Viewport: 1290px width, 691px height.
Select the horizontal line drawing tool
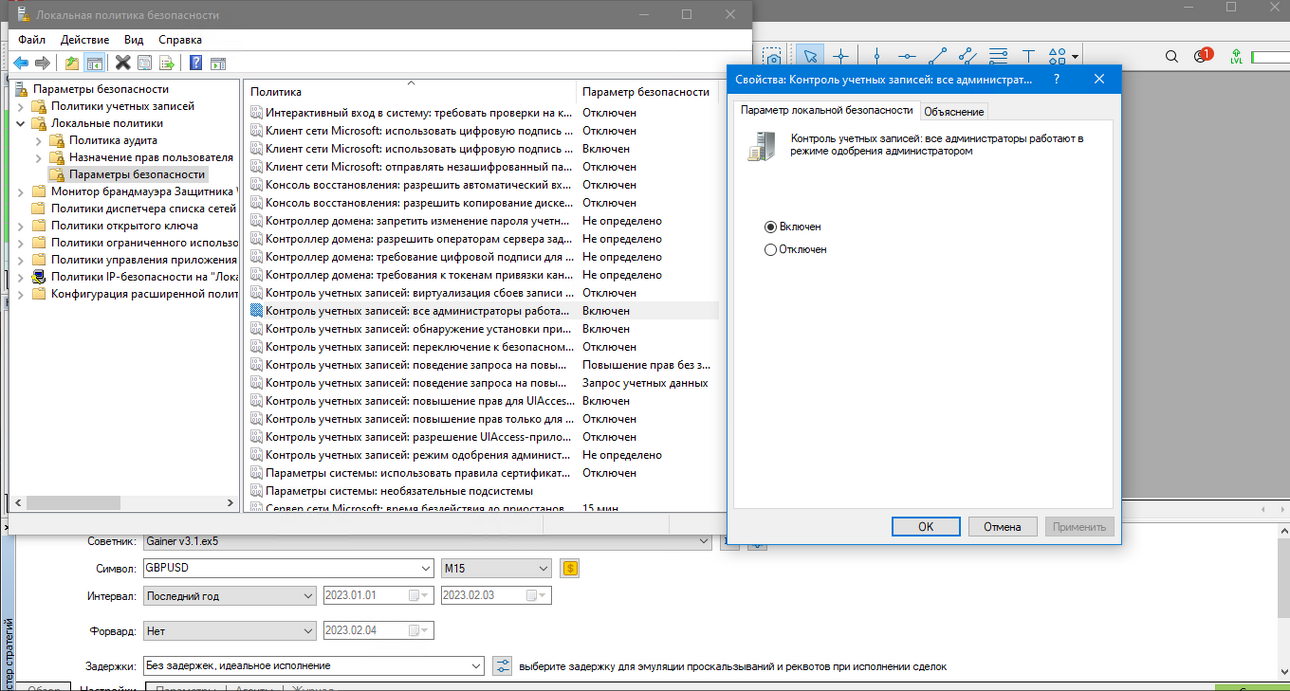pos(906,57)
